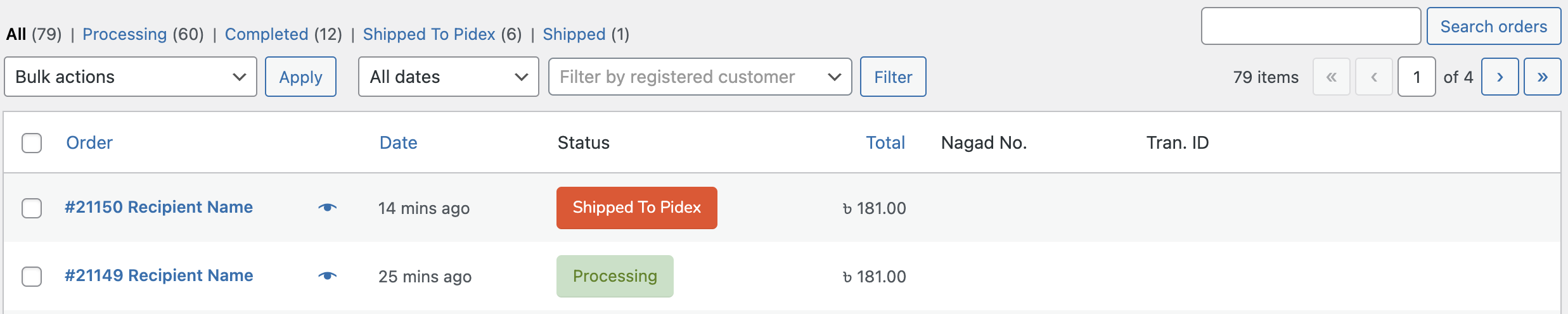Click first page double arrow
Viewport: 1568px width, 314px height.
click(x=1331, y=77)
